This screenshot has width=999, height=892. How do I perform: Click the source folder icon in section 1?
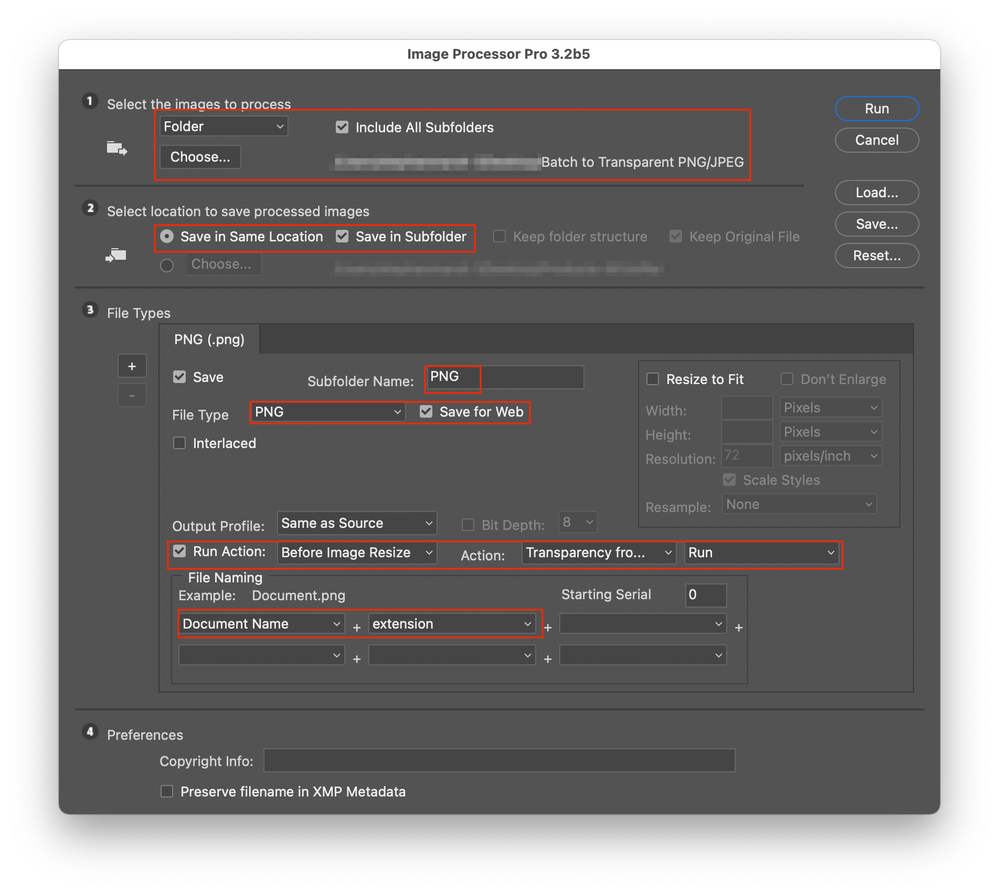tap(117, 148)
